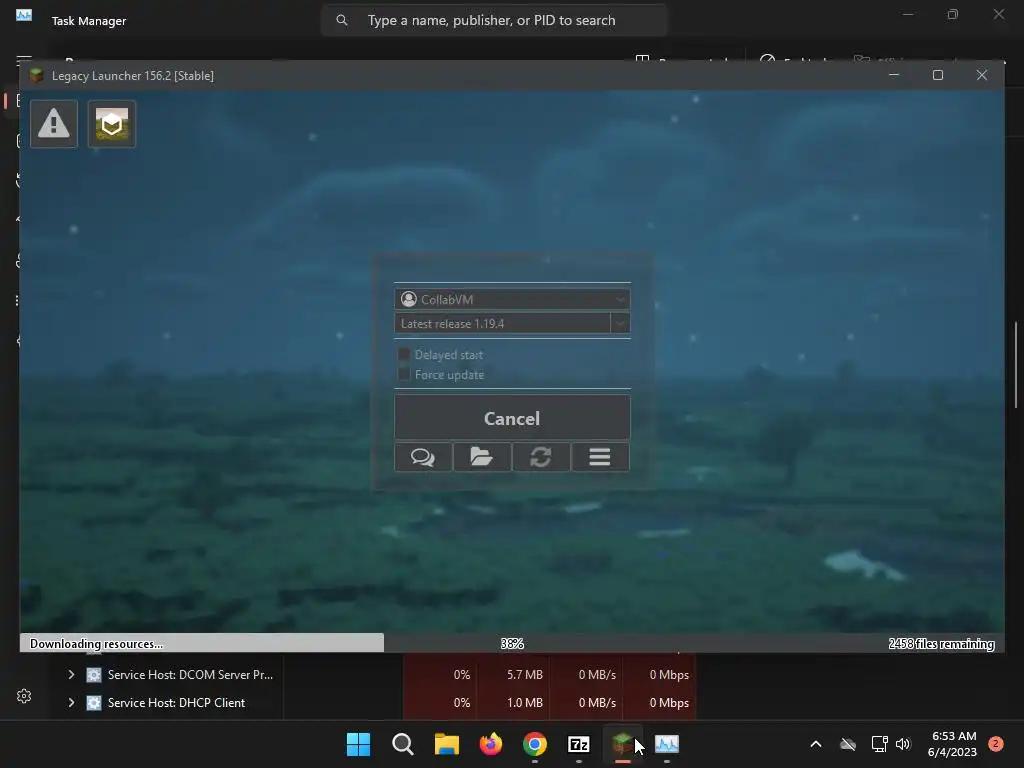
Task: Open Task Manager settings gear
Action: [24, 696]
